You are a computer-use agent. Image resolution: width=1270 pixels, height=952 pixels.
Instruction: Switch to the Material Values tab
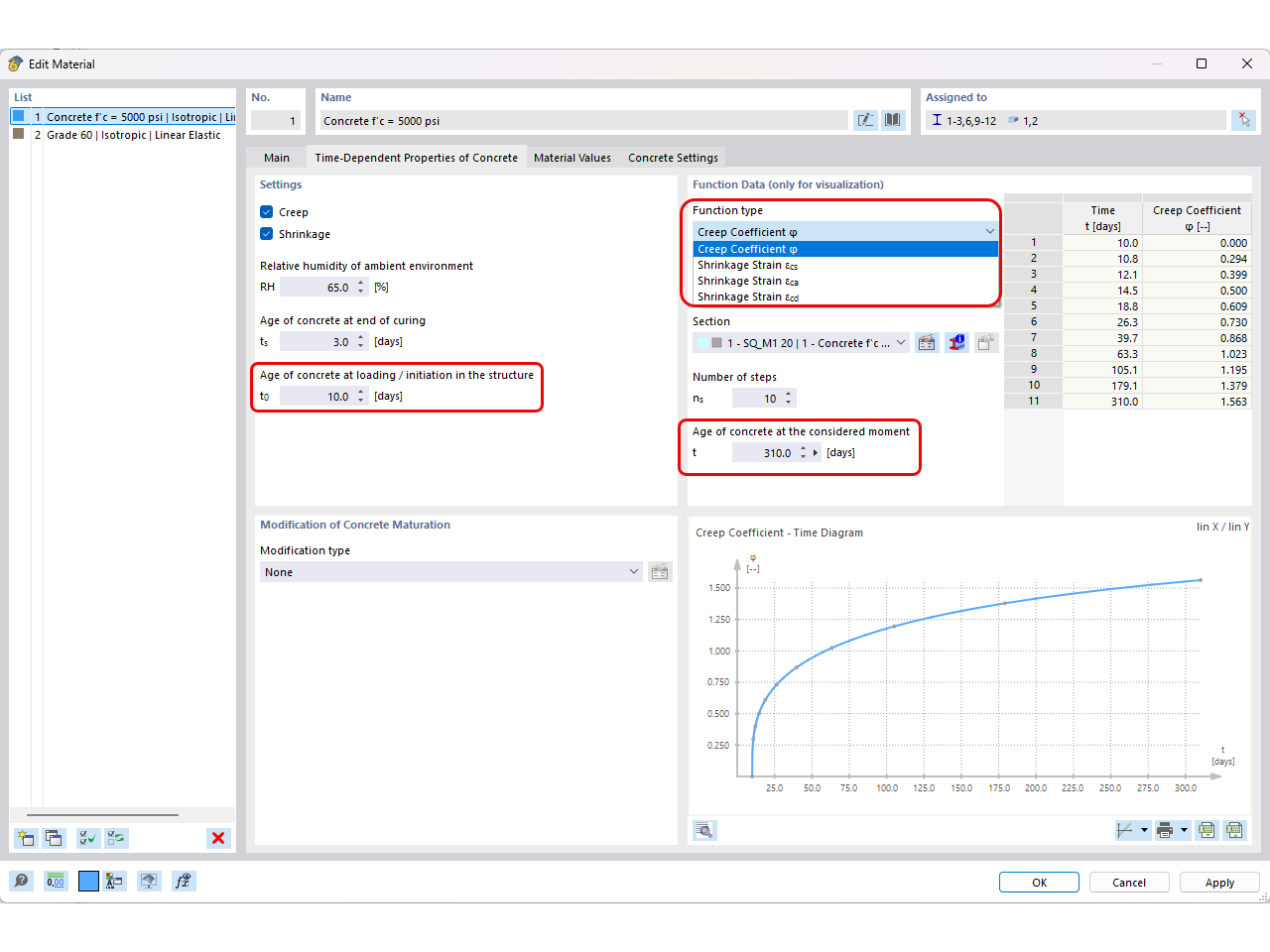tap(572, 157)
